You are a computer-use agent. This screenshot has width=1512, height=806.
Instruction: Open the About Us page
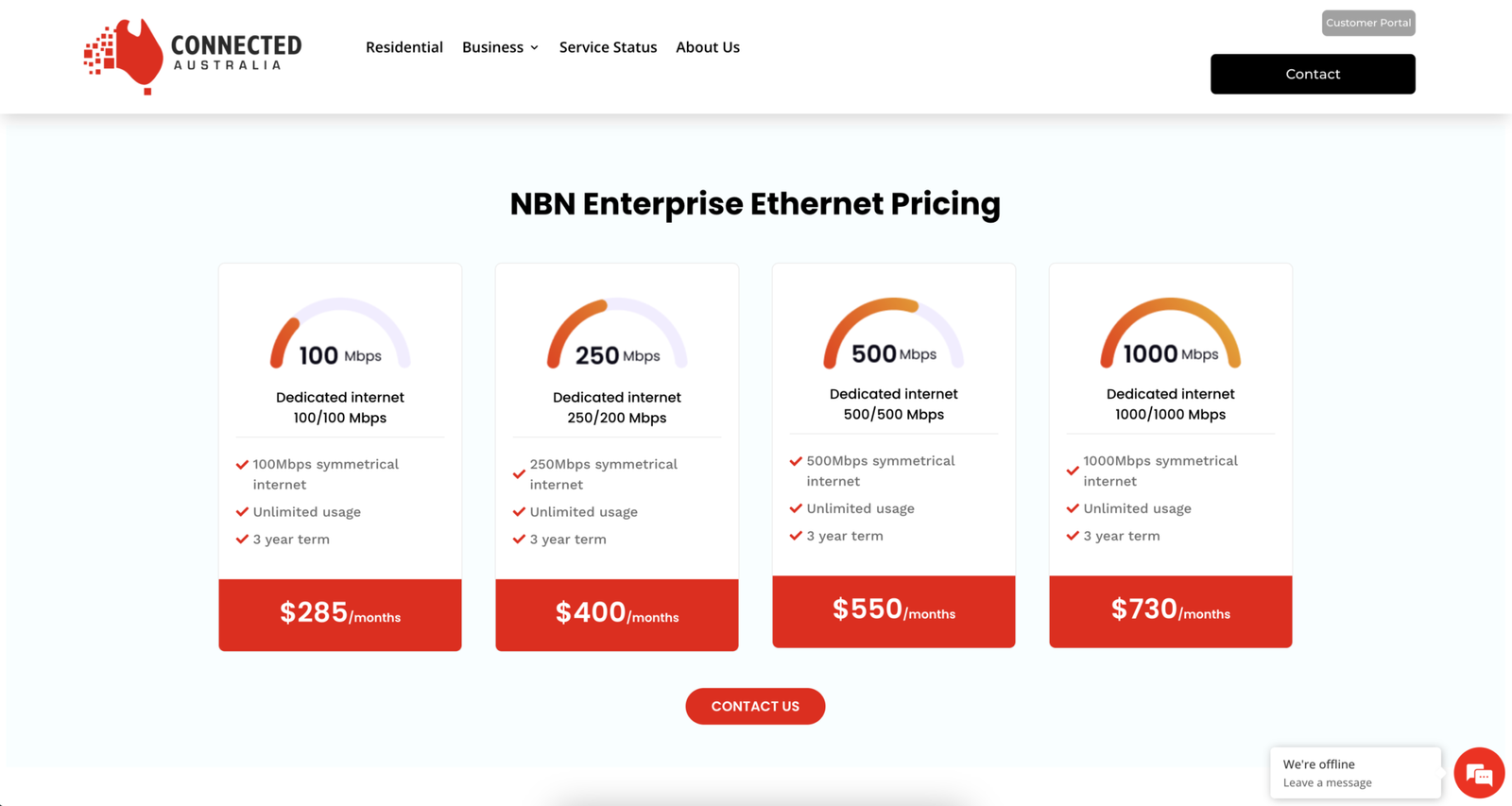pos(708,47)
